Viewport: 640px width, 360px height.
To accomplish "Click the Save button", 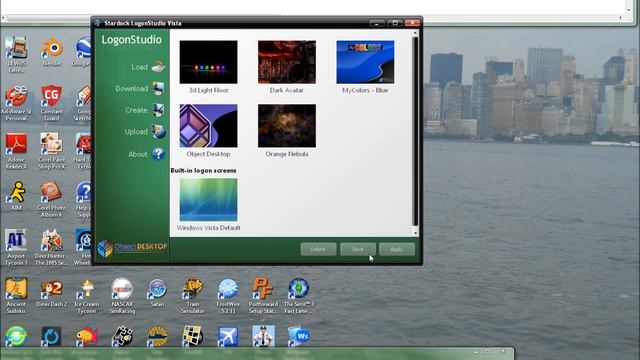I will click(x=358, y=249).
